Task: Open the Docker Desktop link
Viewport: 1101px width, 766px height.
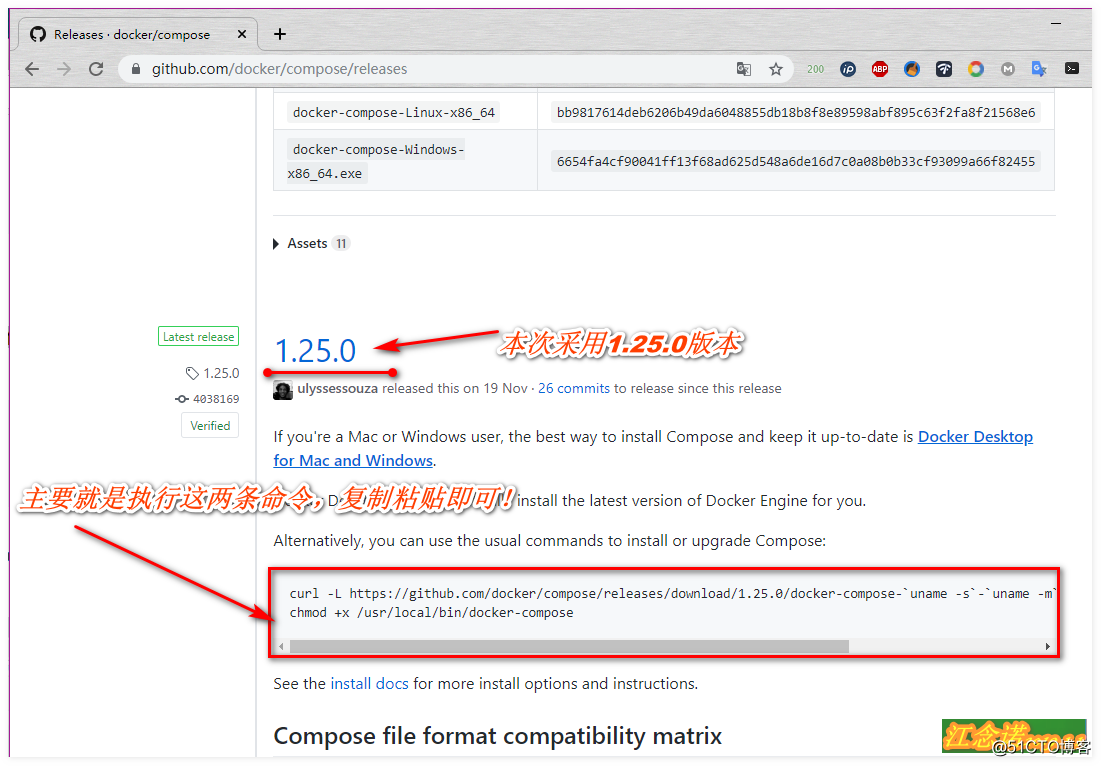Action: [975, 437]
